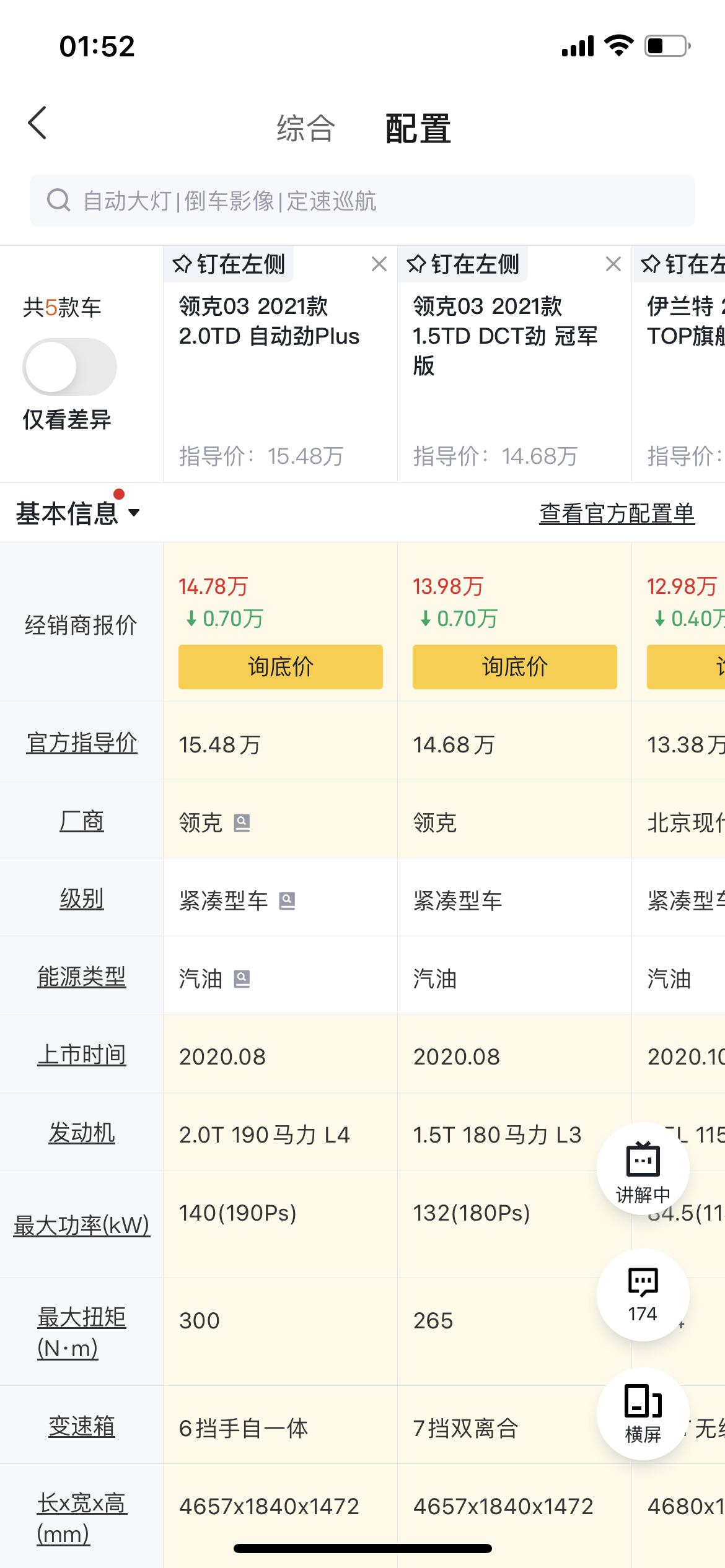The image size is (725, 1568).
Task: Select the 15.48万 official price cell
Action: (281, 741)
